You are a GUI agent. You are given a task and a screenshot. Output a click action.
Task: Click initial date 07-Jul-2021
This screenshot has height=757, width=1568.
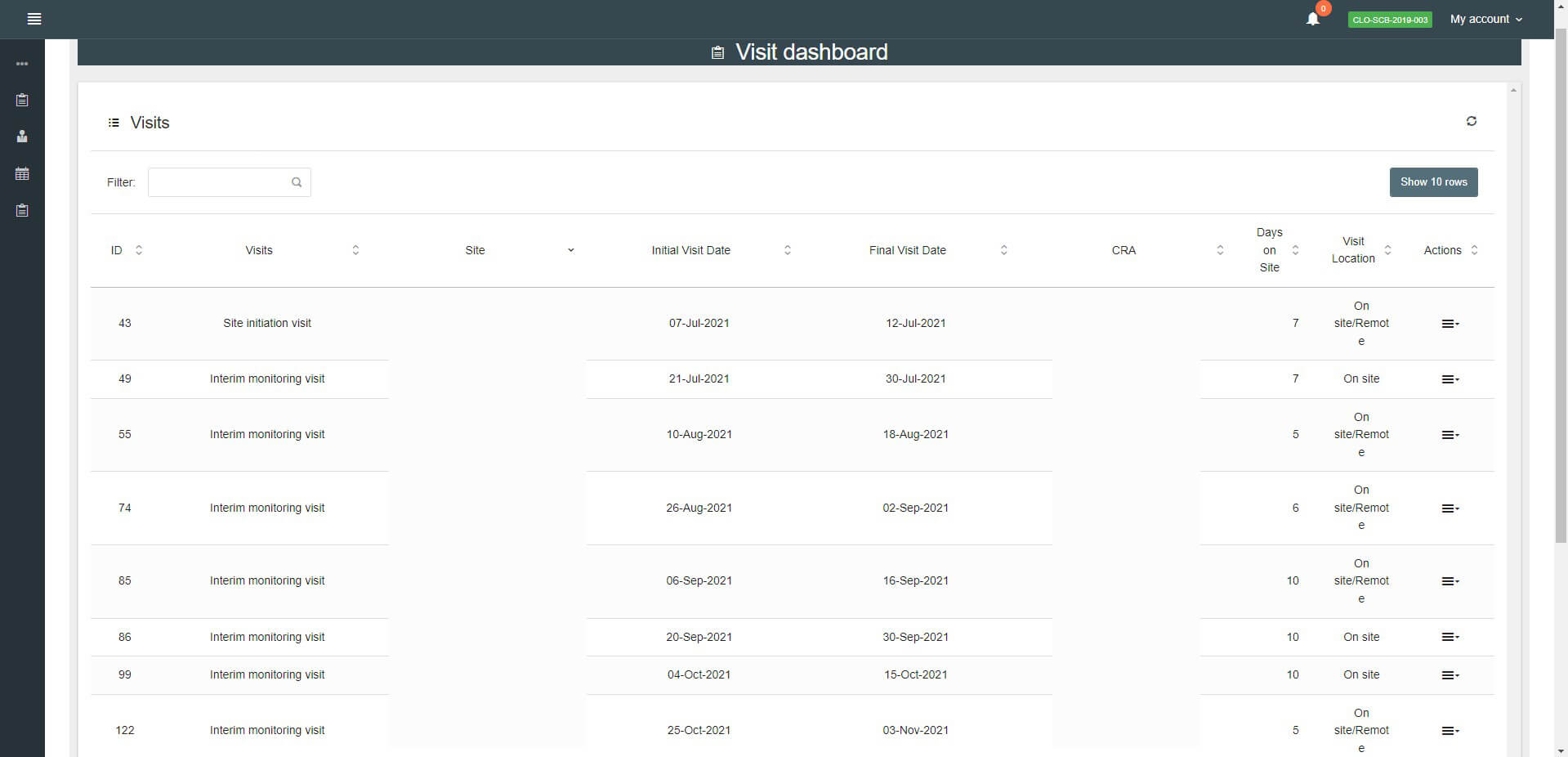[699, 323]
